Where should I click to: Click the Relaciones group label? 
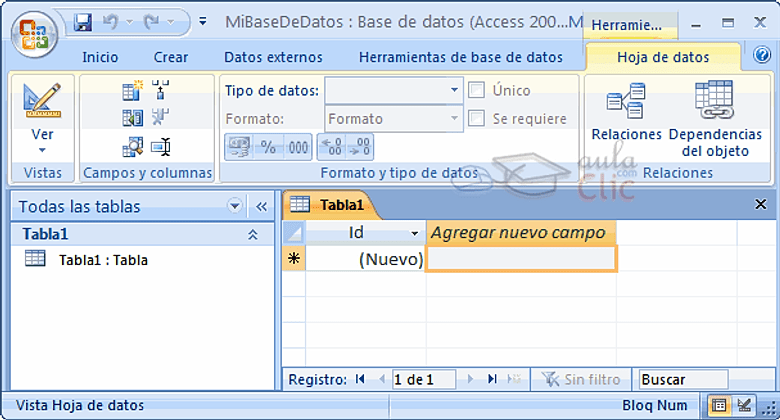(678, 173)
